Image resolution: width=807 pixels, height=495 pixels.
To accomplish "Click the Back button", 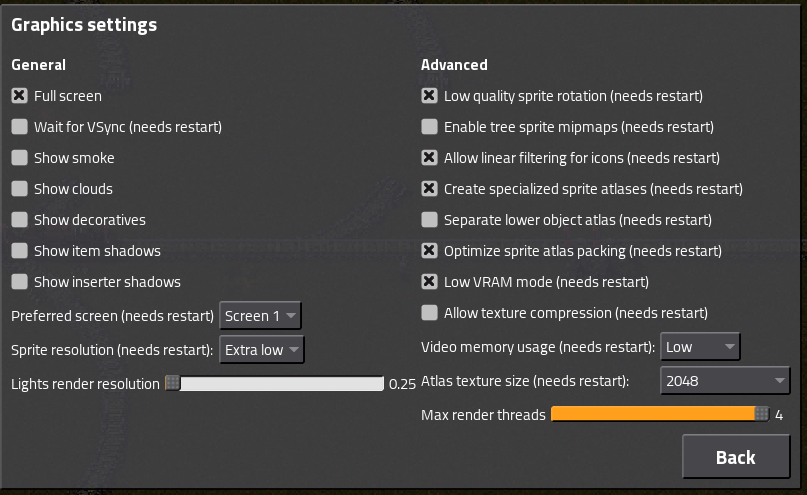I will point(736,457).
